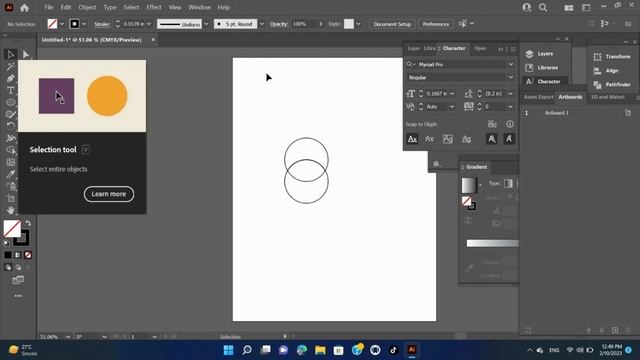Screen dimensions: 640x360
Task: Click the Default Fill and Stroke icon
Action: 7,243
